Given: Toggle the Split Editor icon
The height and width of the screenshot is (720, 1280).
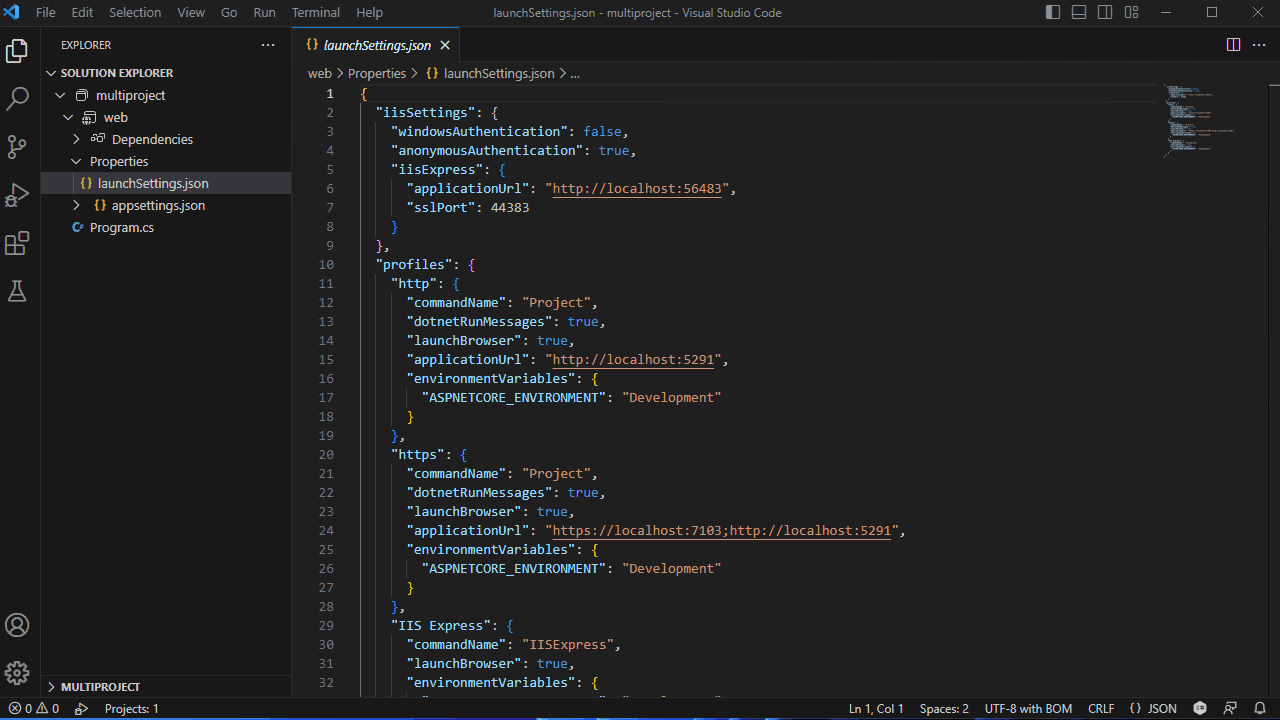Looking at the screenshot, I should (x=1233, y=44).
